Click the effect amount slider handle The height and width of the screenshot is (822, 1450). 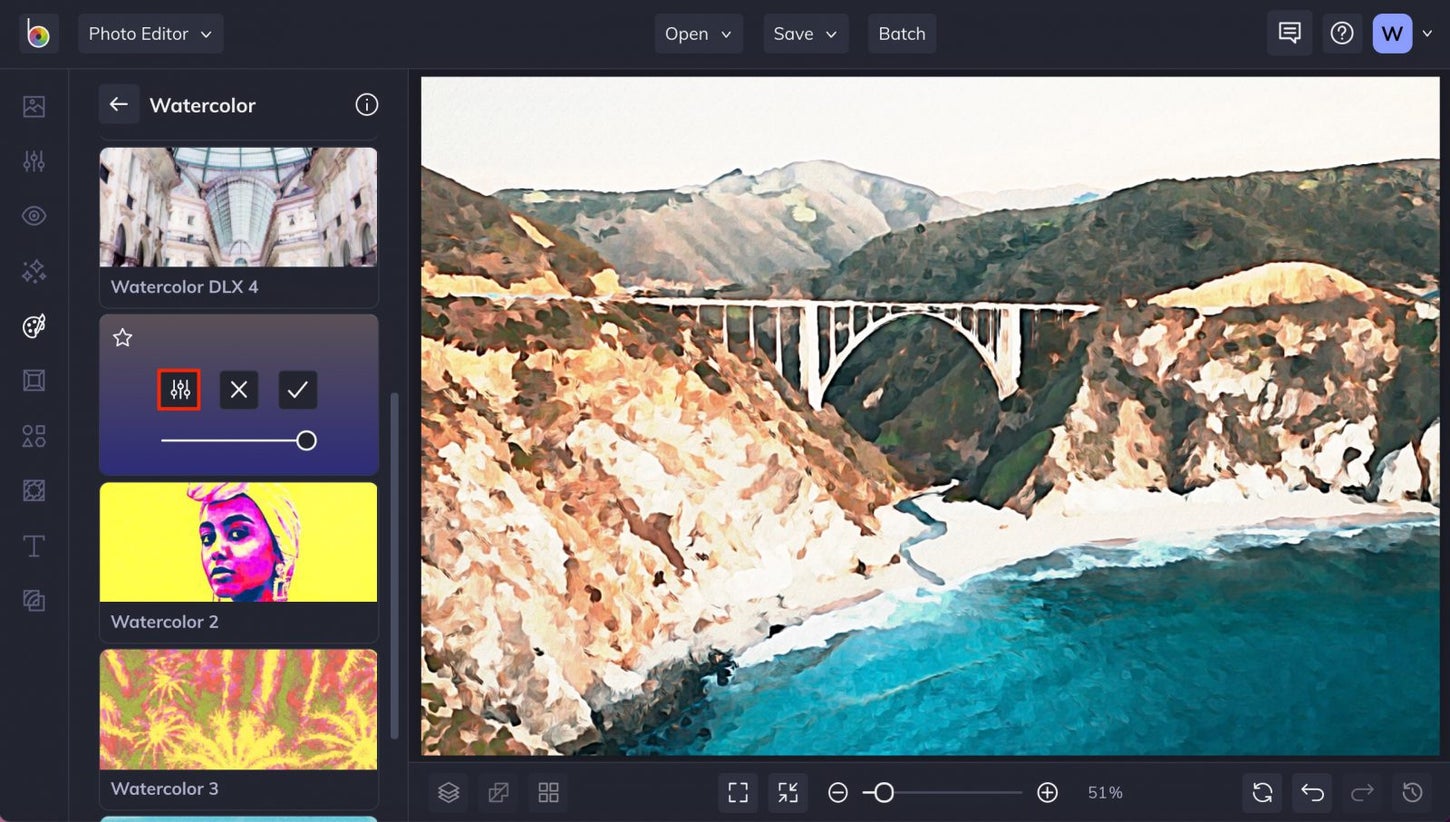pos(307,441)
